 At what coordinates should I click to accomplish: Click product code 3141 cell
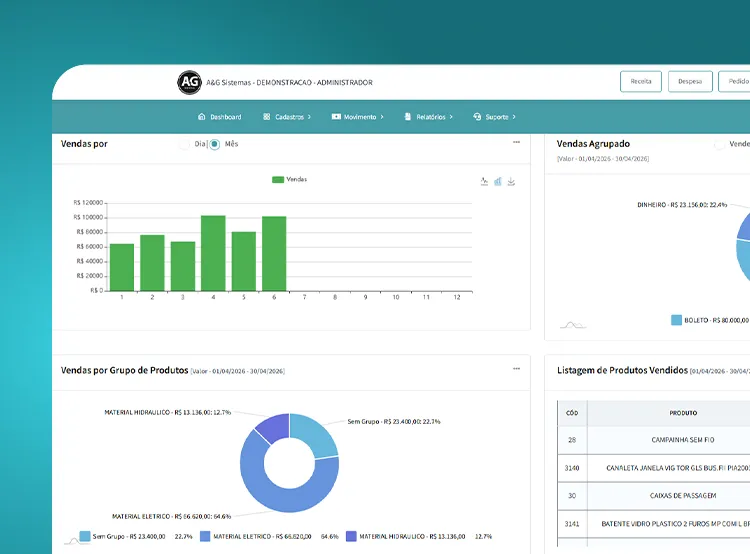pyautogui.click(x=572, y=524)
